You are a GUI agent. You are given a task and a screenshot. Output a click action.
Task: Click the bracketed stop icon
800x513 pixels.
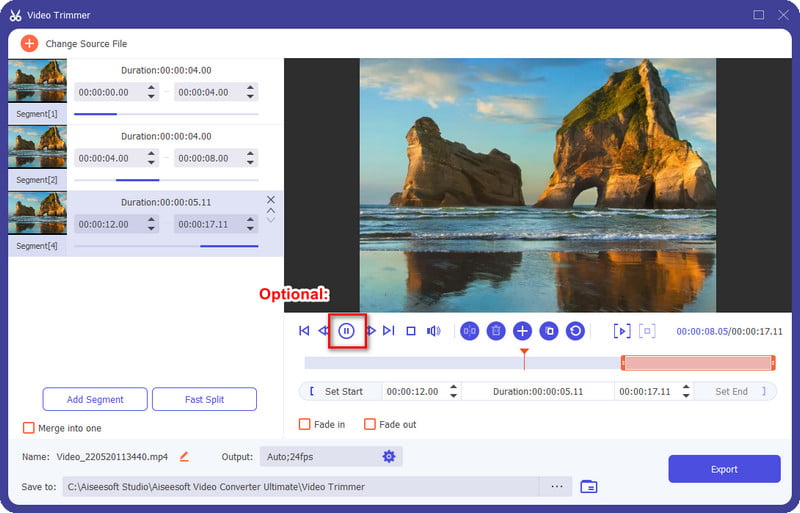[647, 331]
